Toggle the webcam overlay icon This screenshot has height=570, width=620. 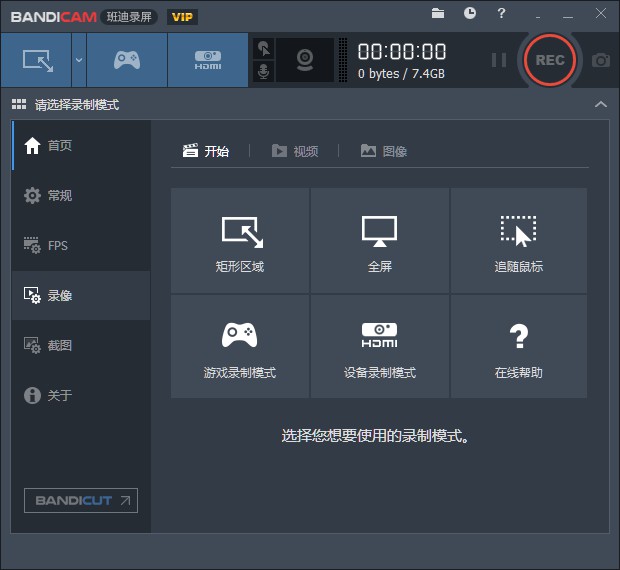pos(305,60)
